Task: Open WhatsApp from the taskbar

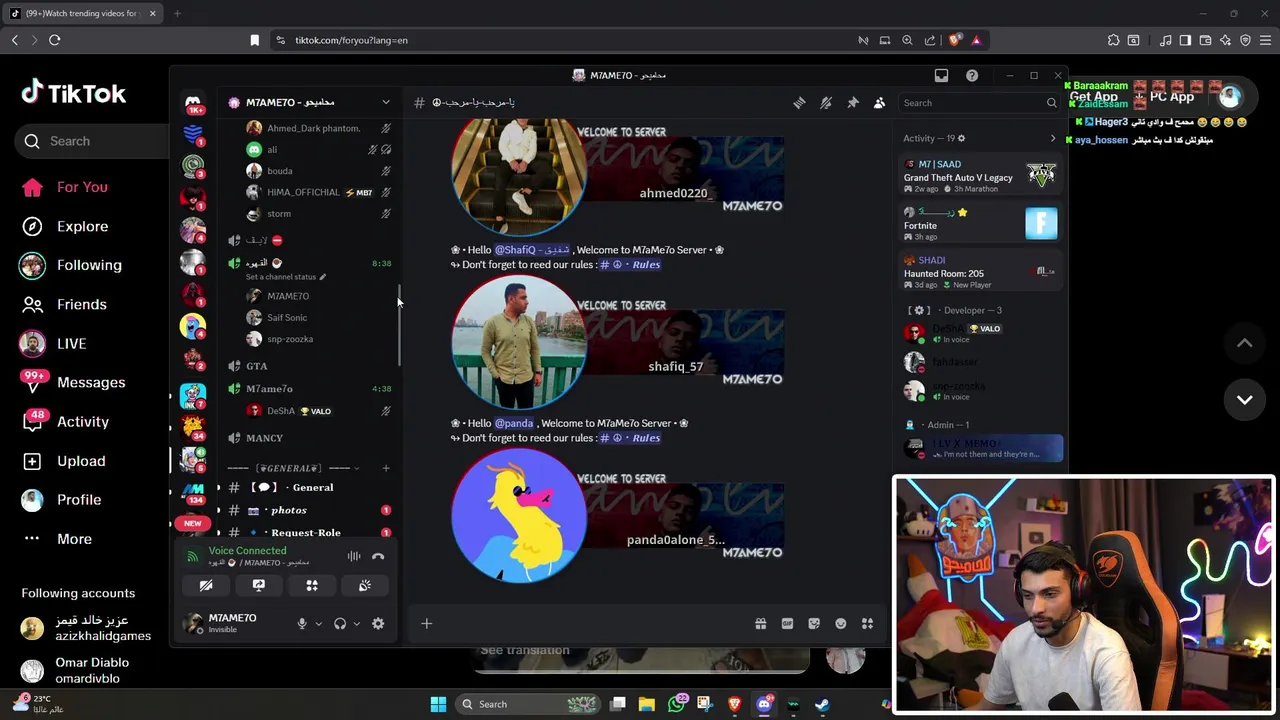Action: (x=677, y=704)
